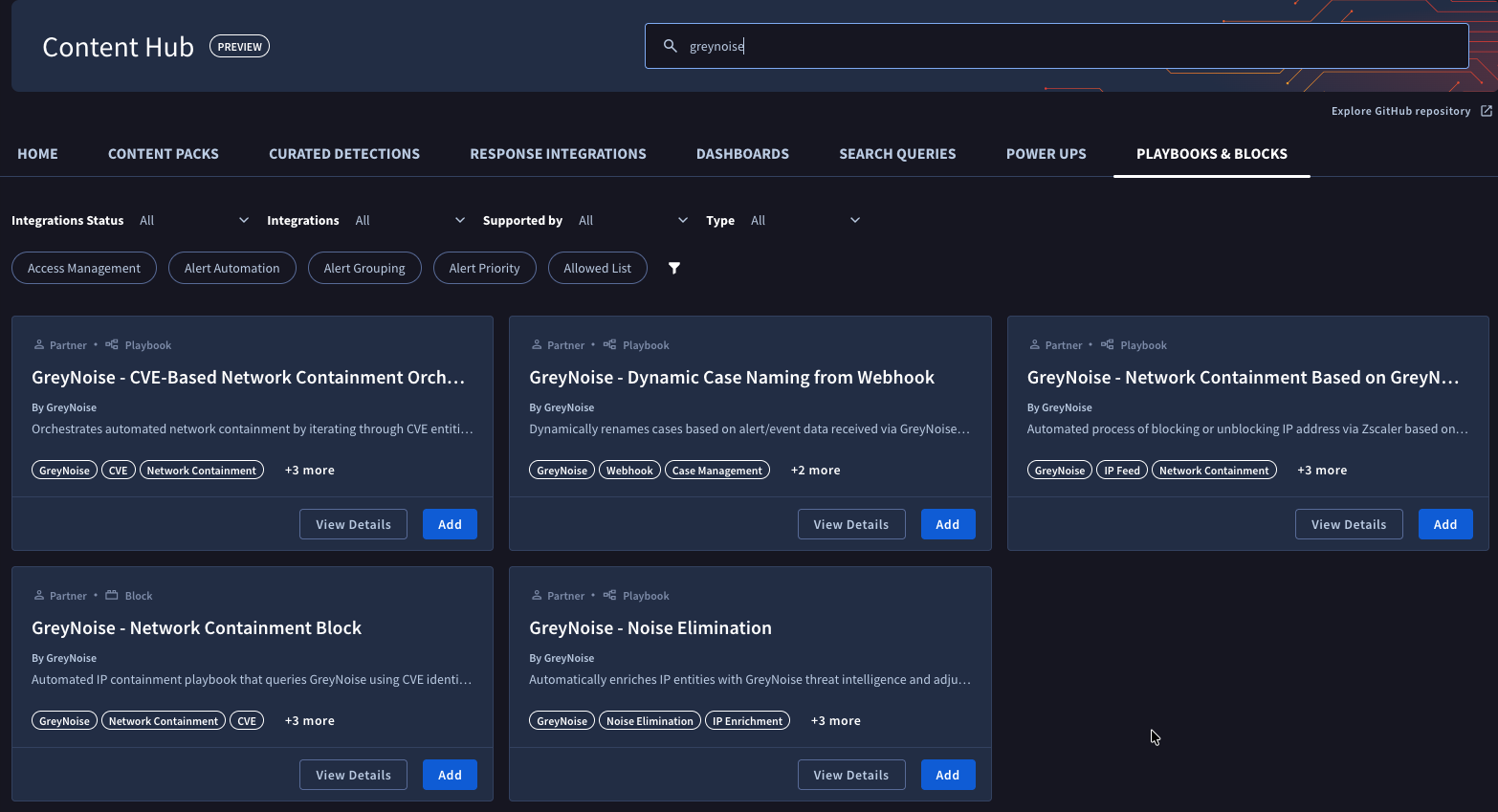Expand the Type filter dropdown
The width and height of the screenshot is (1498, 812).
coord(805,220)
